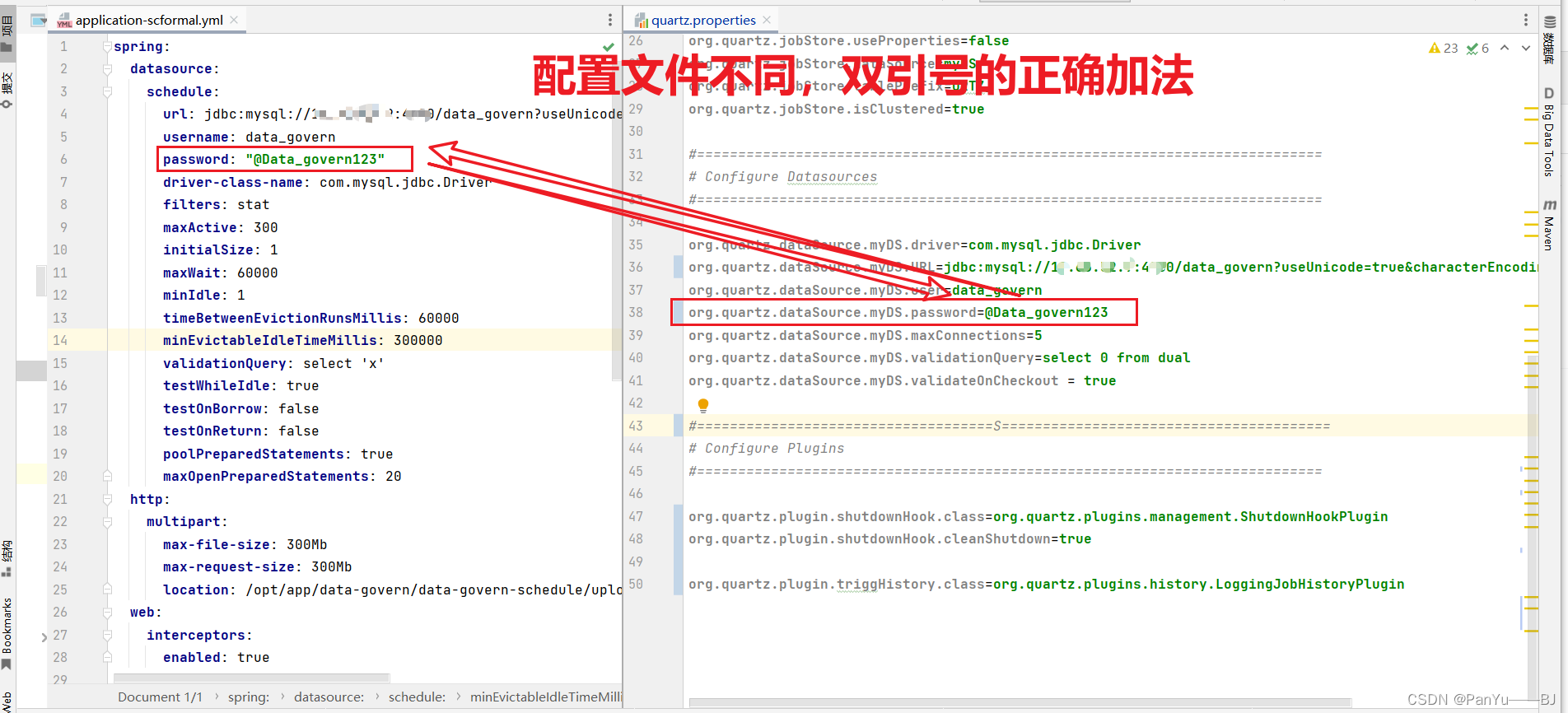Click the triggHistory.class property line
Screen dimensions: 1568x713
(x=1046, y=585)
